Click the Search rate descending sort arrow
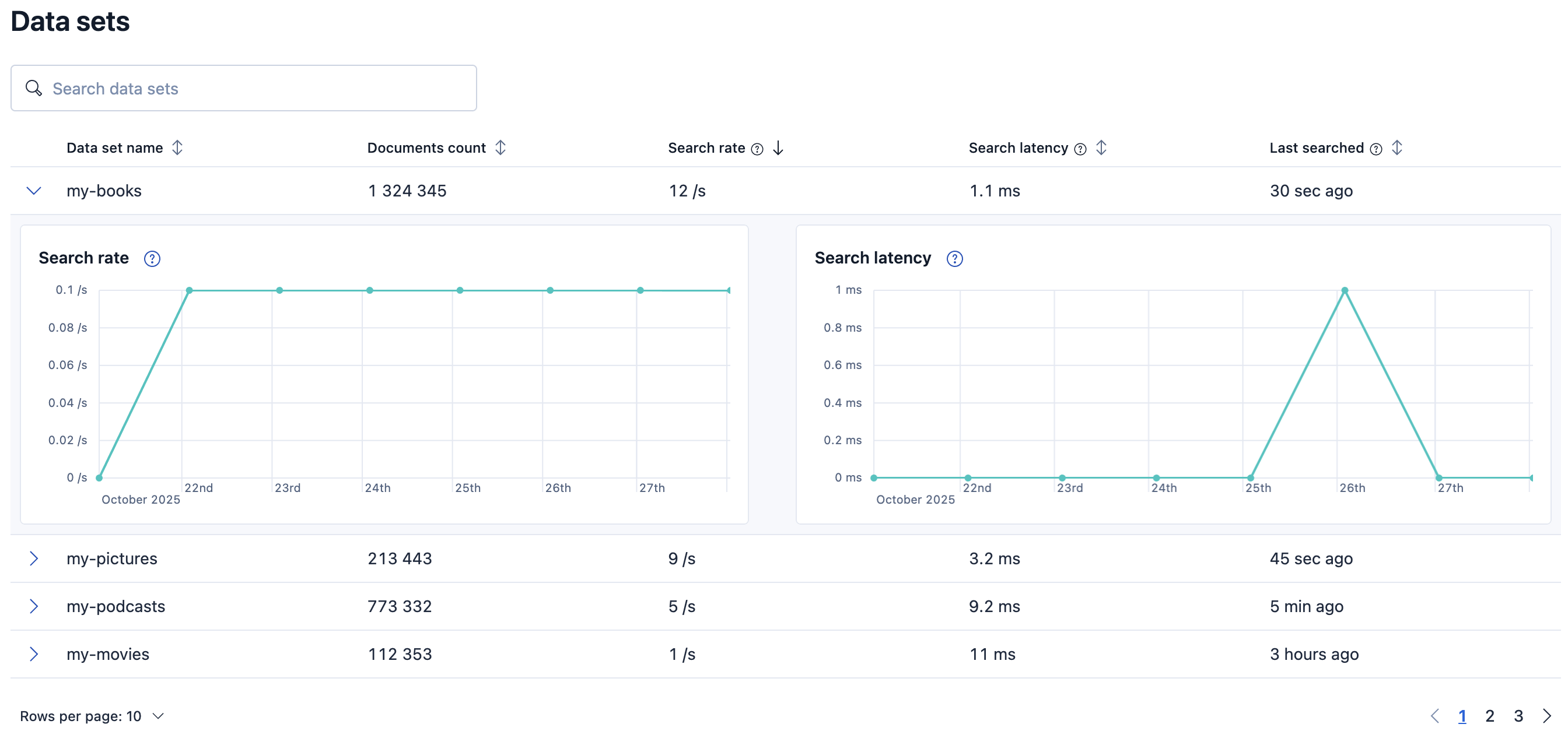The height and width of the screenshot is (738, 1568). point(778,148)
